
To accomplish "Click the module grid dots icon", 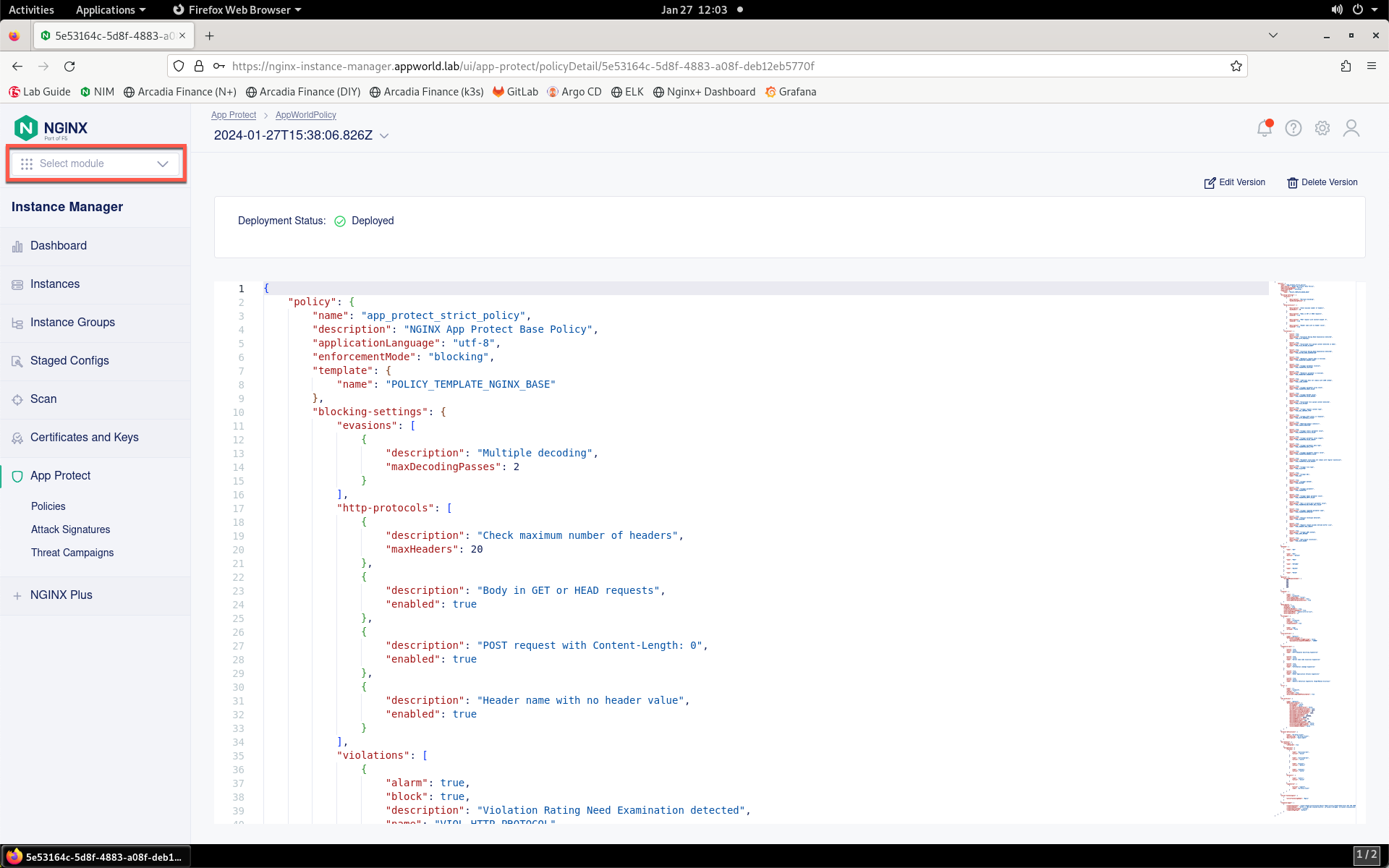I will tap(27, 164).
